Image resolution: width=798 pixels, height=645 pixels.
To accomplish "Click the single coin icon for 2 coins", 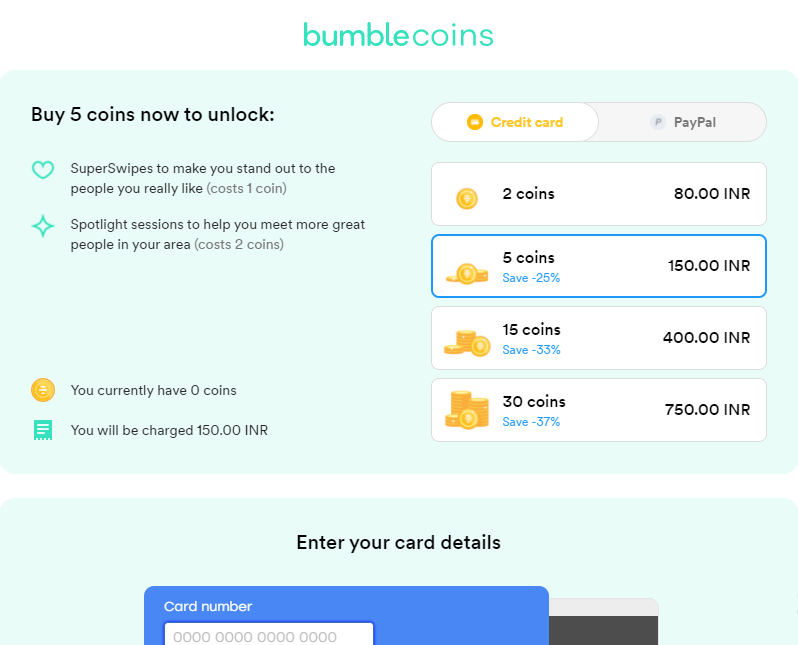I will [466, 198].
